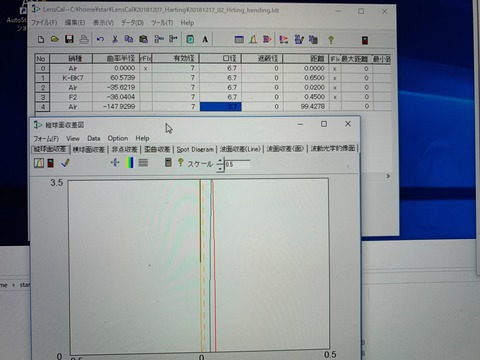Click the blue crosshair ray icon in aberration toolbar
The width and height of the screenshot is (480, 360).
(x=115, y=163)
